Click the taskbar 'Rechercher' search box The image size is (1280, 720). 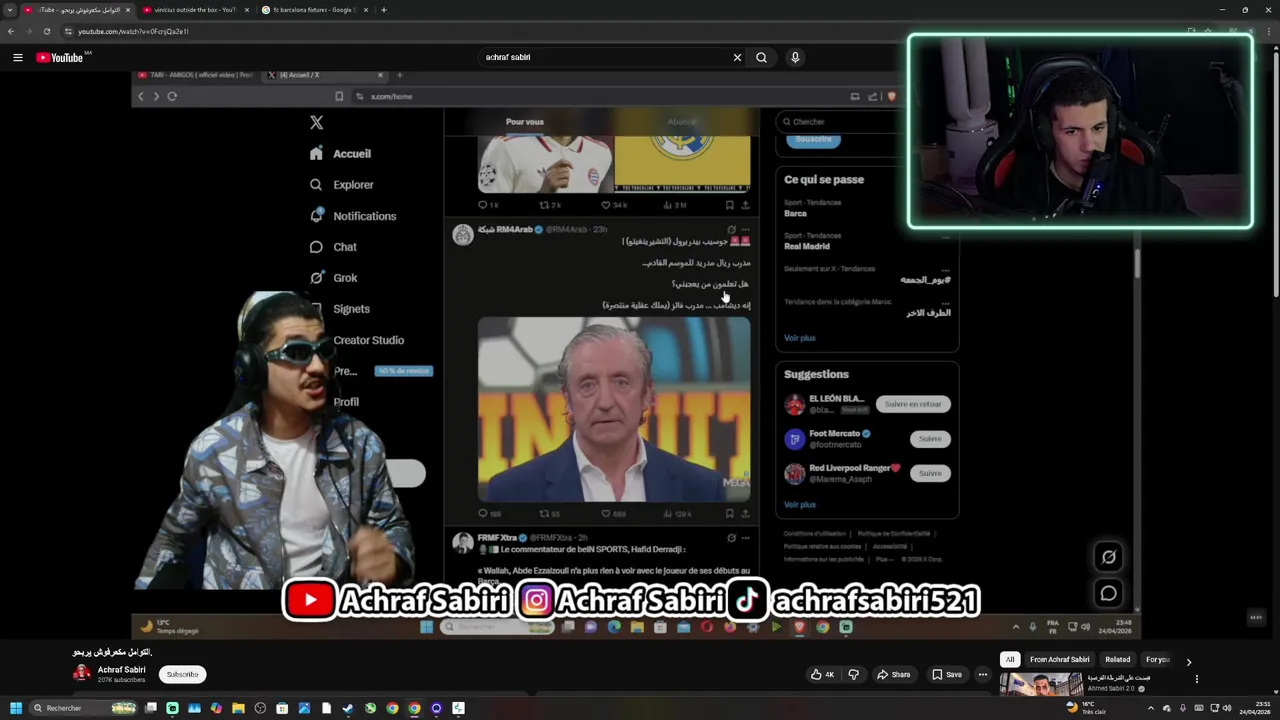coord(83,708)
